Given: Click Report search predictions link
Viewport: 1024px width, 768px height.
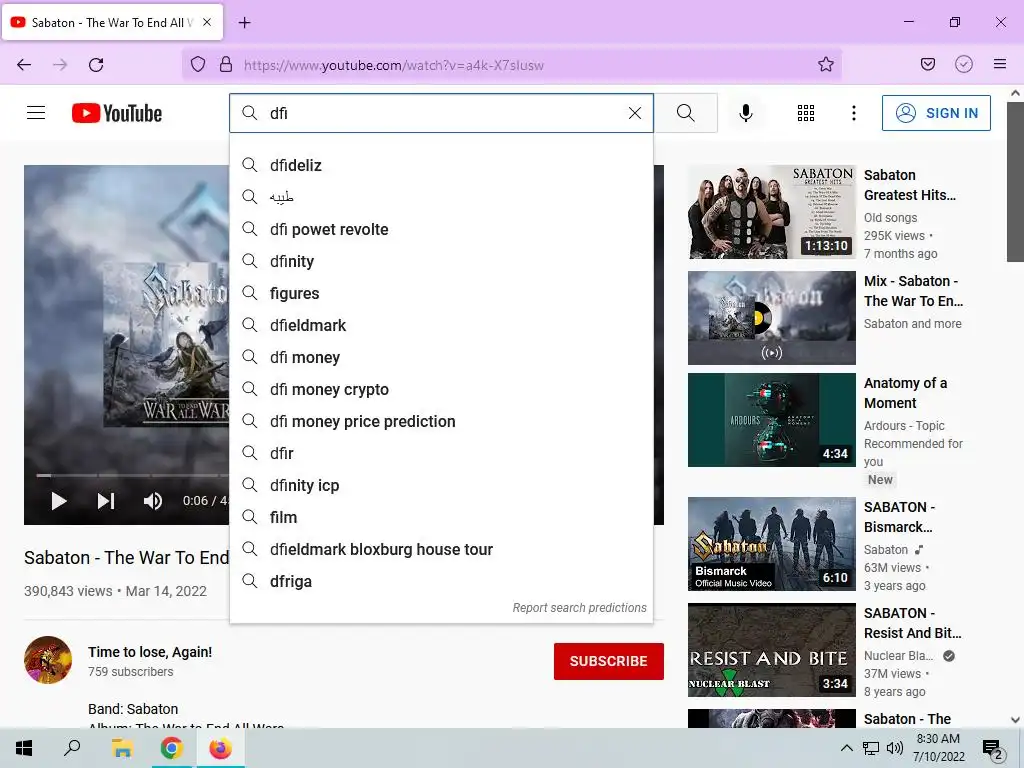Looking at the screenshot, I should coord(579,607).
